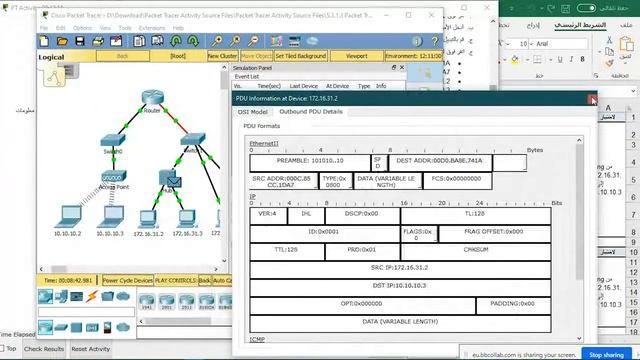This screenshot has height=360, width=640.
Task: Select WAN Emulation cloud subcategory icon
Action: pyautogui.click(x=123, y=327)
